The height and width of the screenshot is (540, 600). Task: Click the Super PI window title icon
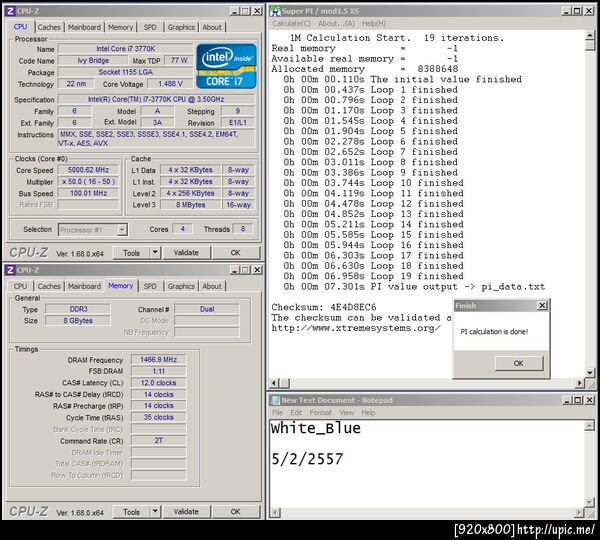pos(275,11)
